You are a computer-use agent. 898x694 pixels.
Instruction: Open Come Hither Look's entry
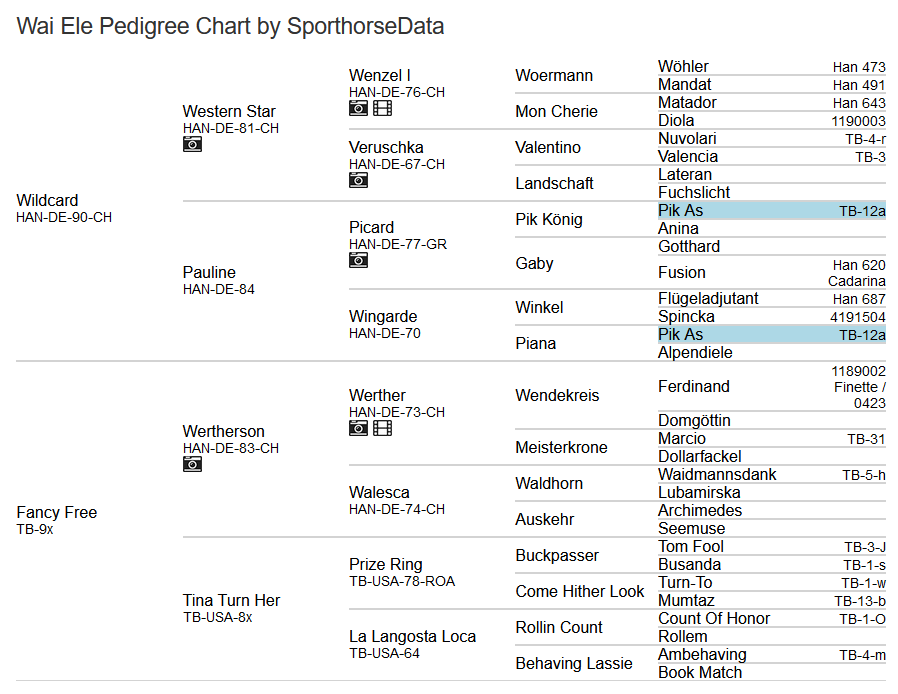click(x=580, y=591)
